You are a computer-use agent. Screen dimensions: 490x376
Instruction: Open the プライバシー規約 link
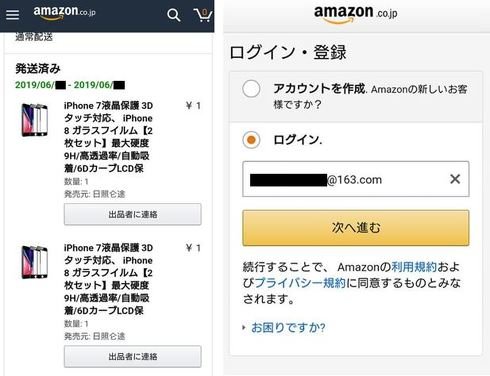300,283
